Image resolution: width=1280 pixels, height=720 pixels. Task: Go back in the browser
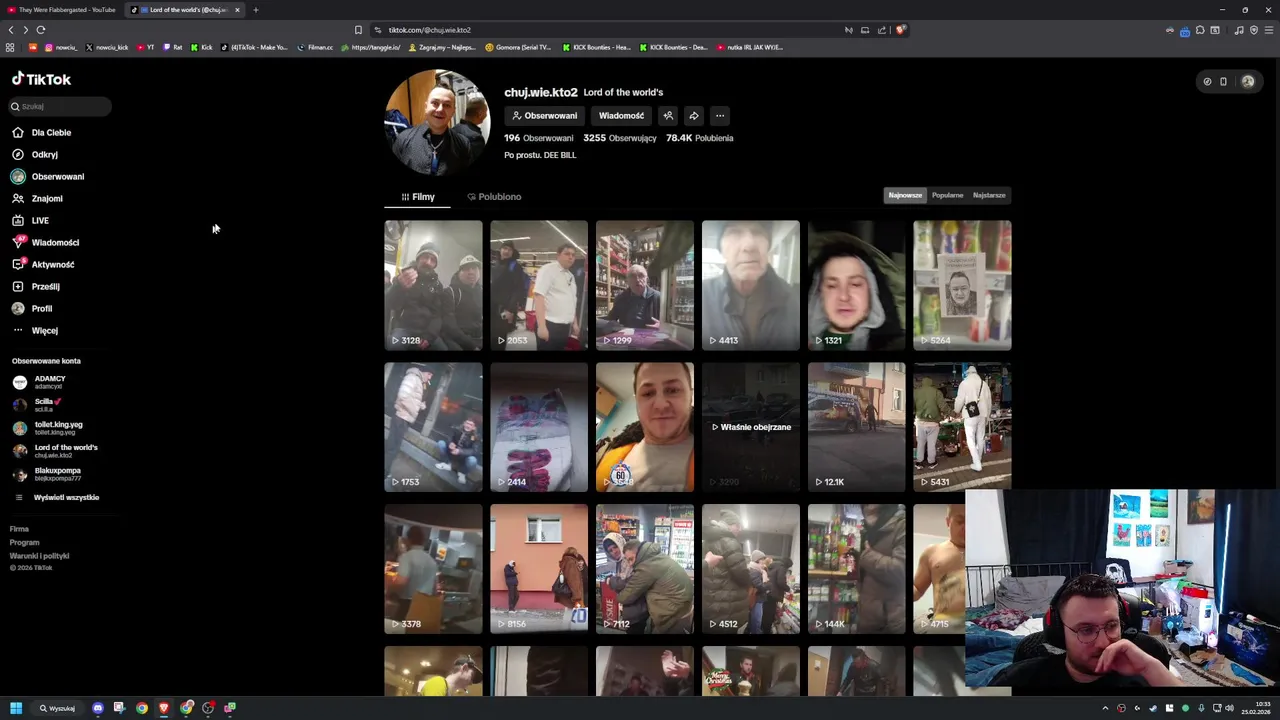[11, 30]
